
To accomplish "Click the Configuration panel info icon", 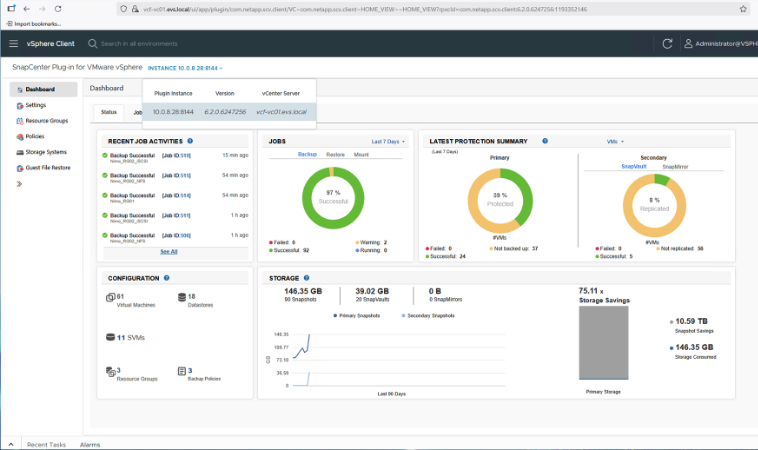I will click(x=166, y=277).
